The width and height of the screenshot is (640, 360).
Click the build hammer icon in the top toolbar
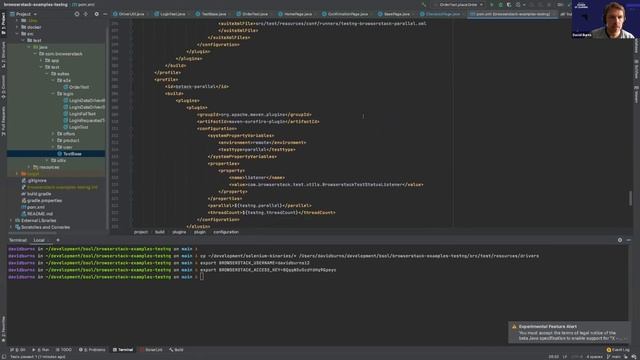coord(424,4)
